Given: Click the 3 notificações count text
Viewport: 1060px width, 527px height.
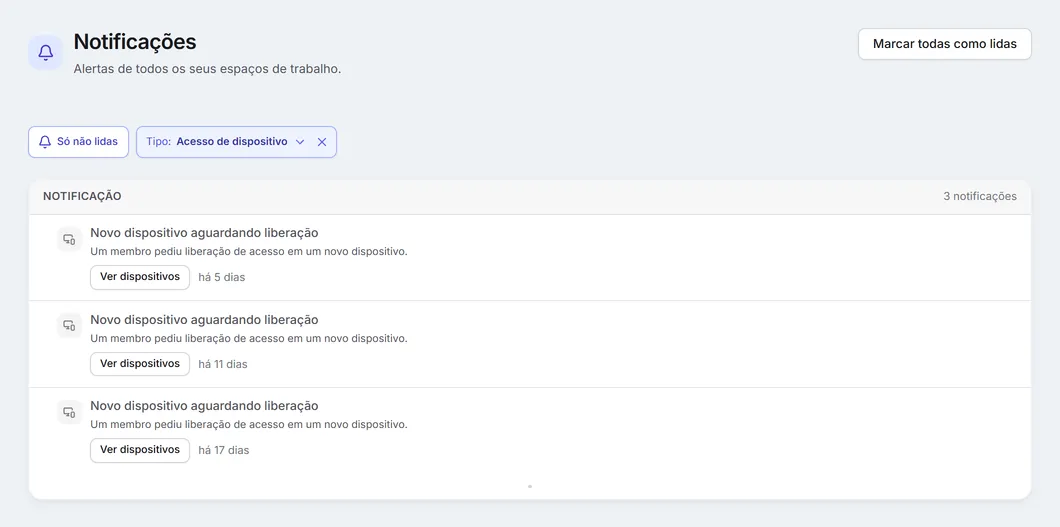Looking at the screenshot, I should [980, 197].
